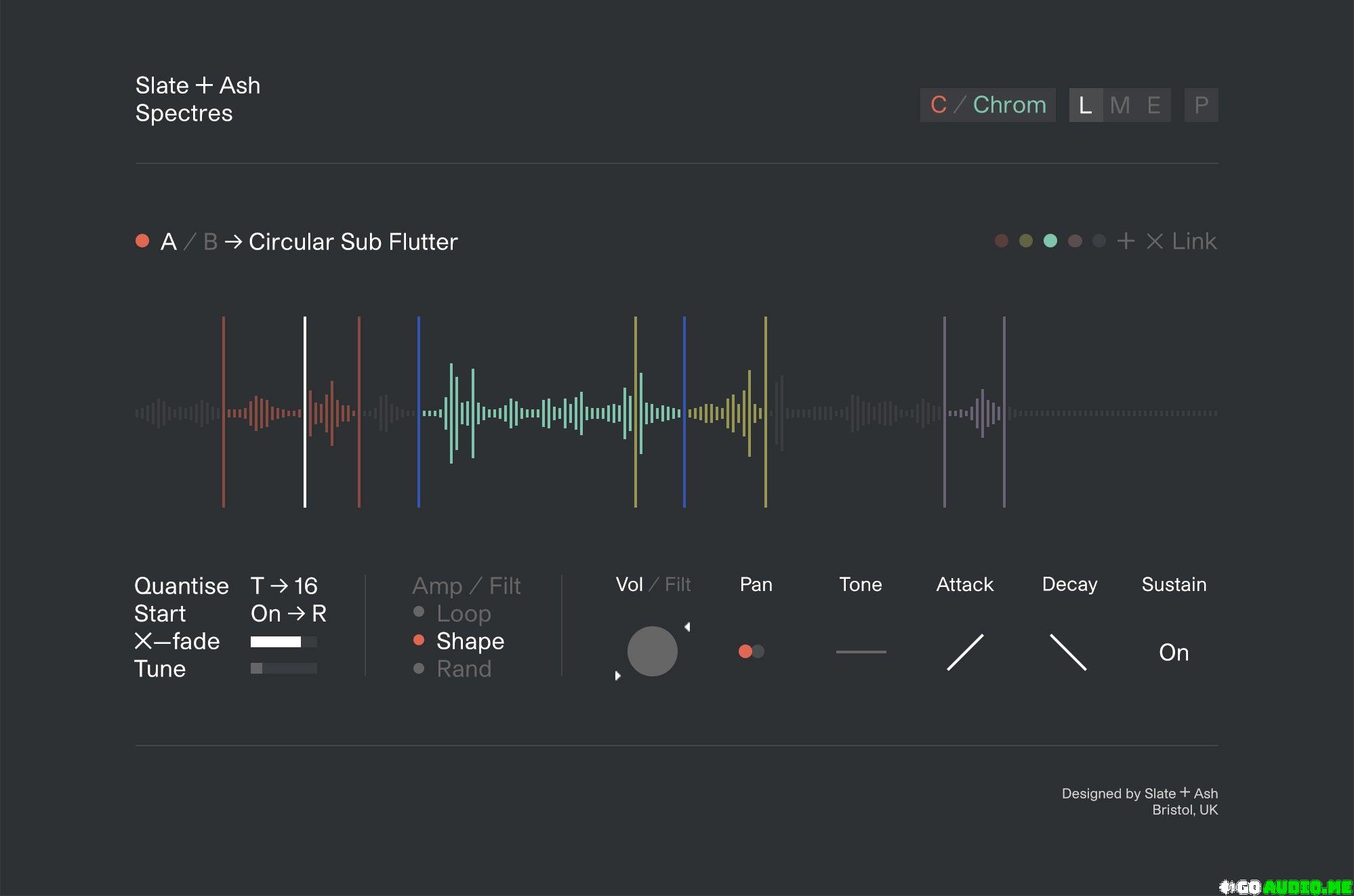Open the P page tab
Image resolution: width=1354 pixels, height=896 pixels.
(x=1201, y=105)
